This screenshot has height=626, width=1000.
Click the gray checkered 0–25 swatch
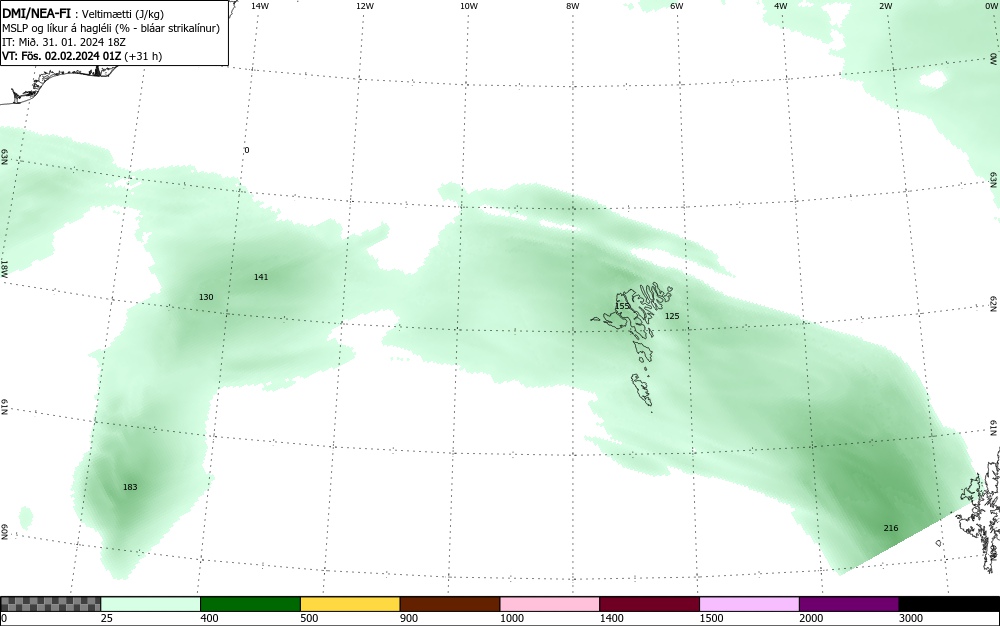pyautogui.click(x=50, y=604)
